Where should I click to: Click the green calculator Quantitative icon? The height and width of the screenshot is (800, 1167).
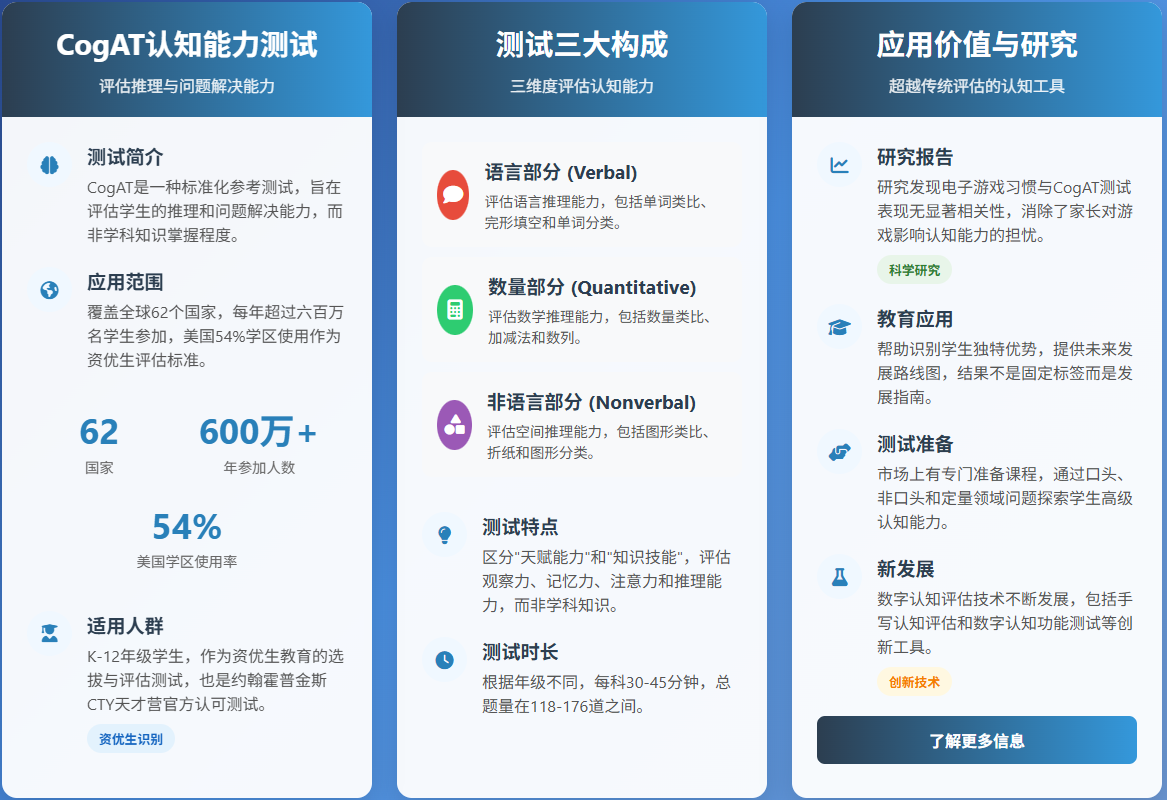point(455,310)
